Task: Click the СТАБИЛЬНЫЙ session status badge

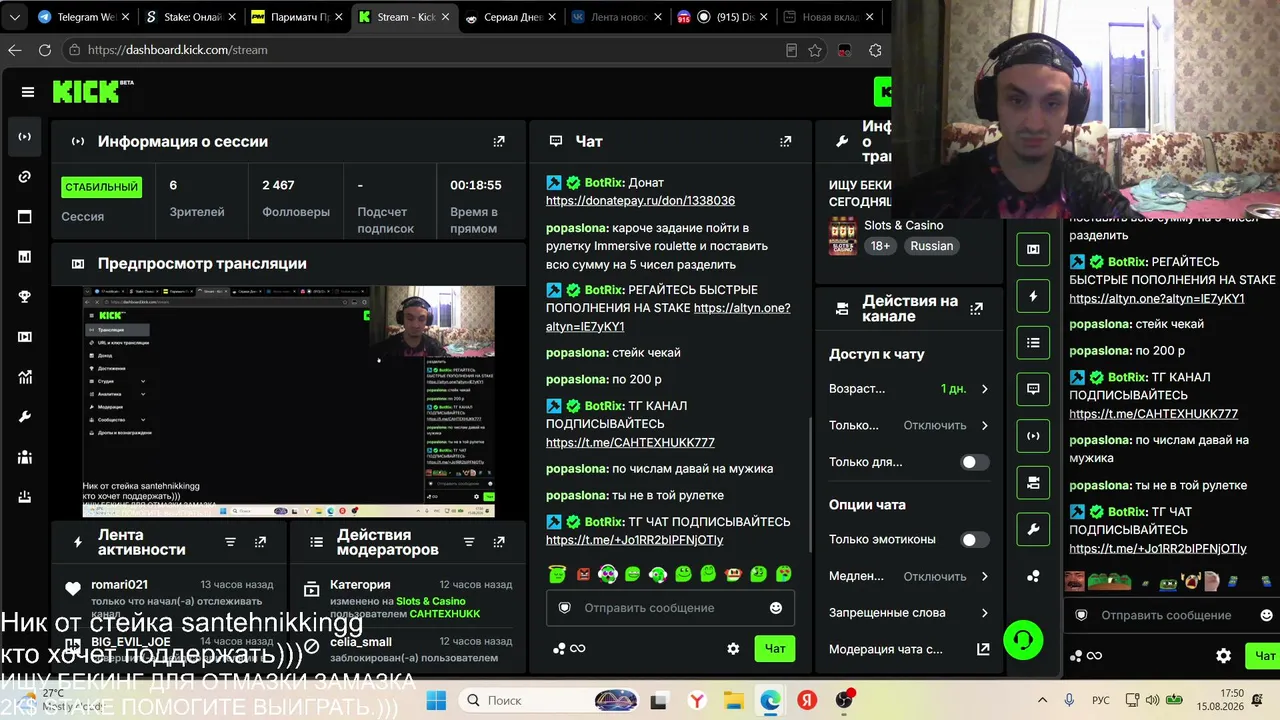Action: [x=101, y=187]
